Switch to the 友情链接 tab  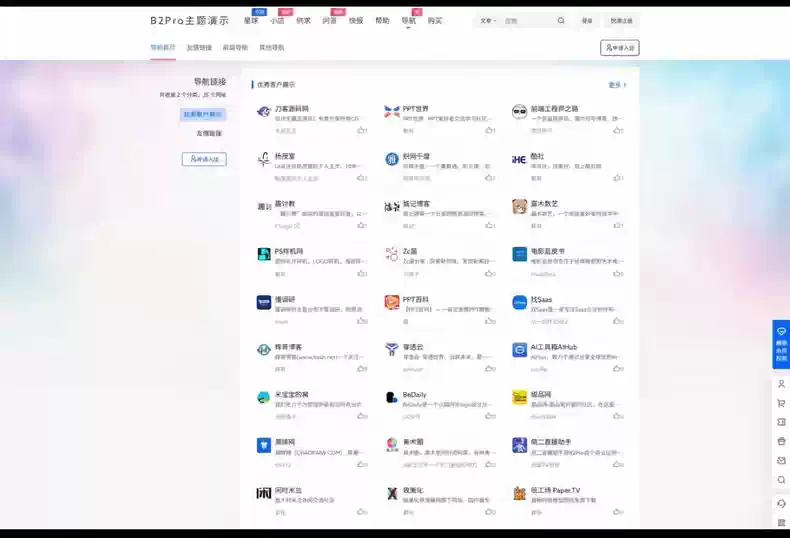click(199, 47)
